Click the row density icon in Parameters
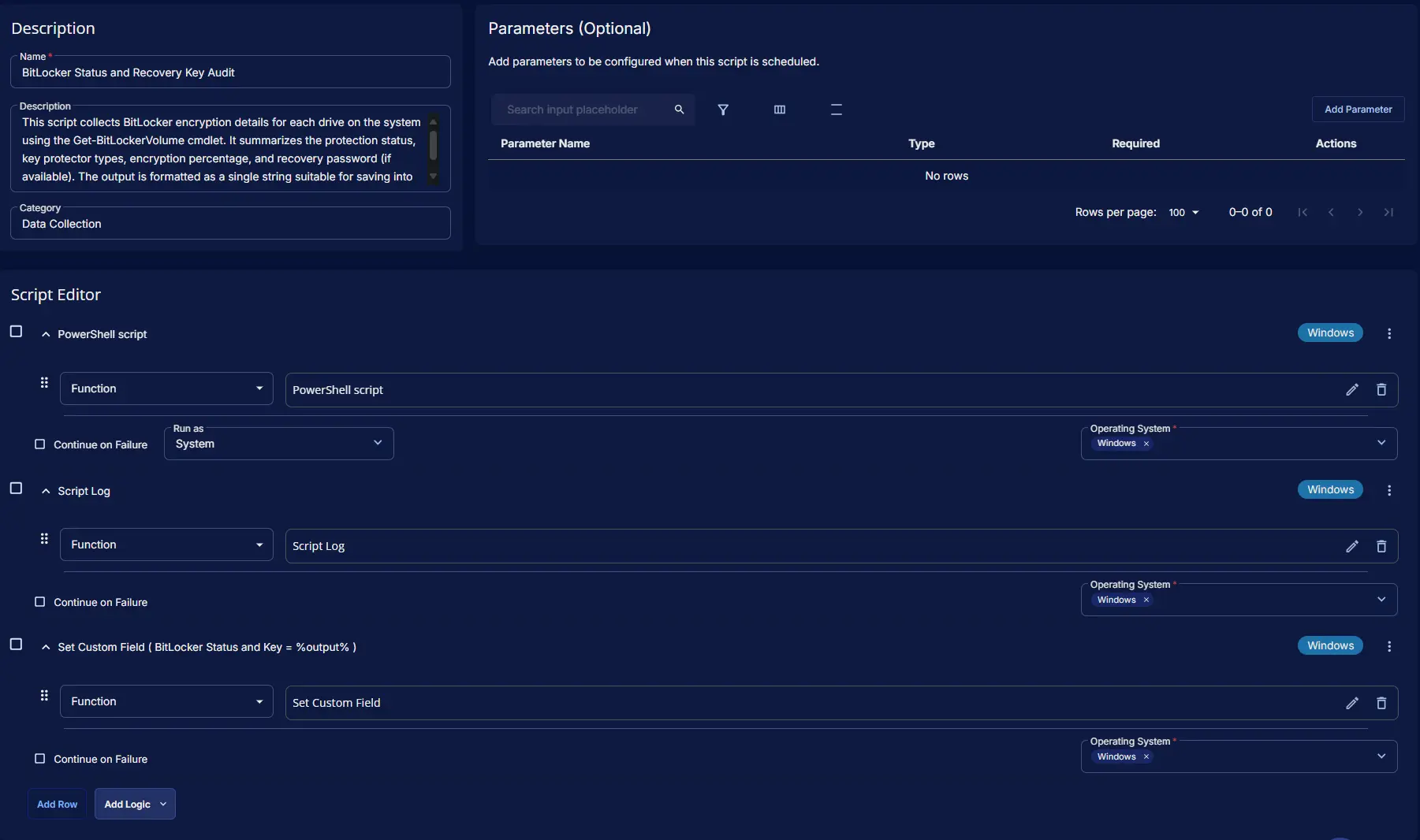The width and height of the screenshot is (1420, 840). (836, 110)
